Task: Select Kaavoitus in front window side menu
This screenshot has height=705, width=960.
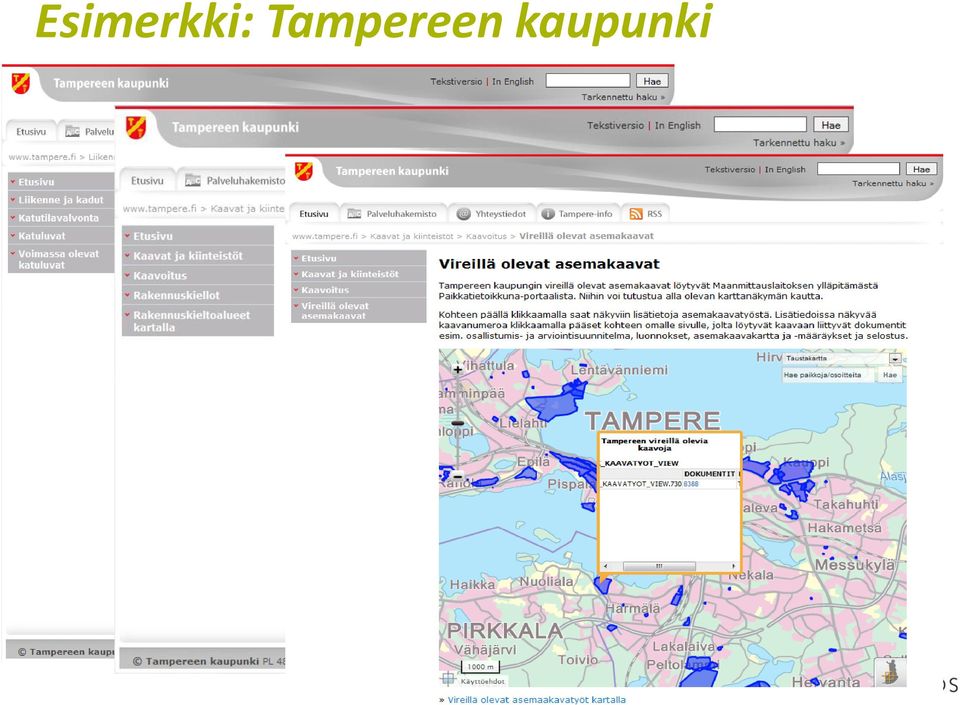Action: tap(359, 290)
